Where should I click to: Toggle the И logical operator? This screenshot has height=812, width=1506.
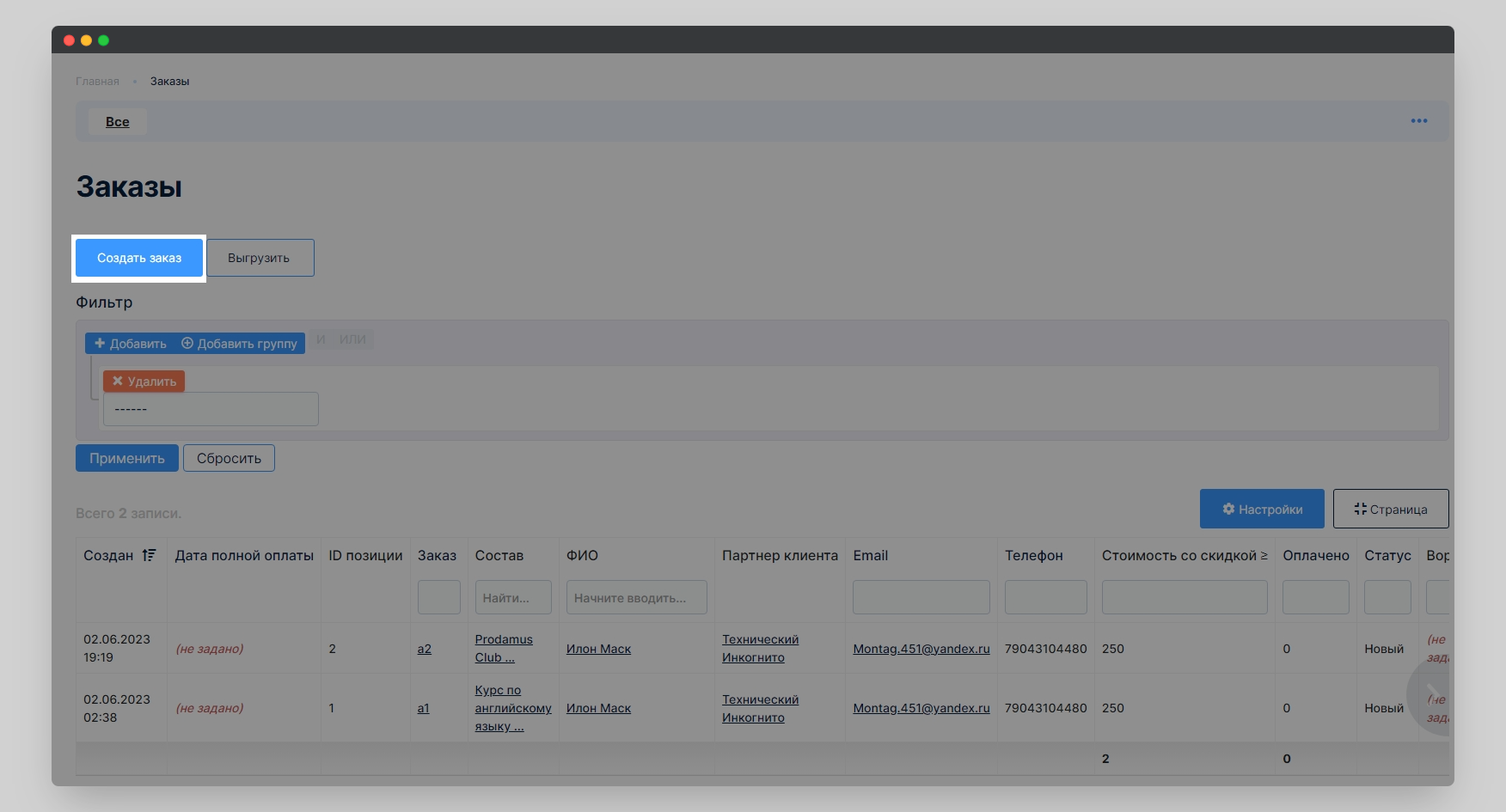(321, 339)
